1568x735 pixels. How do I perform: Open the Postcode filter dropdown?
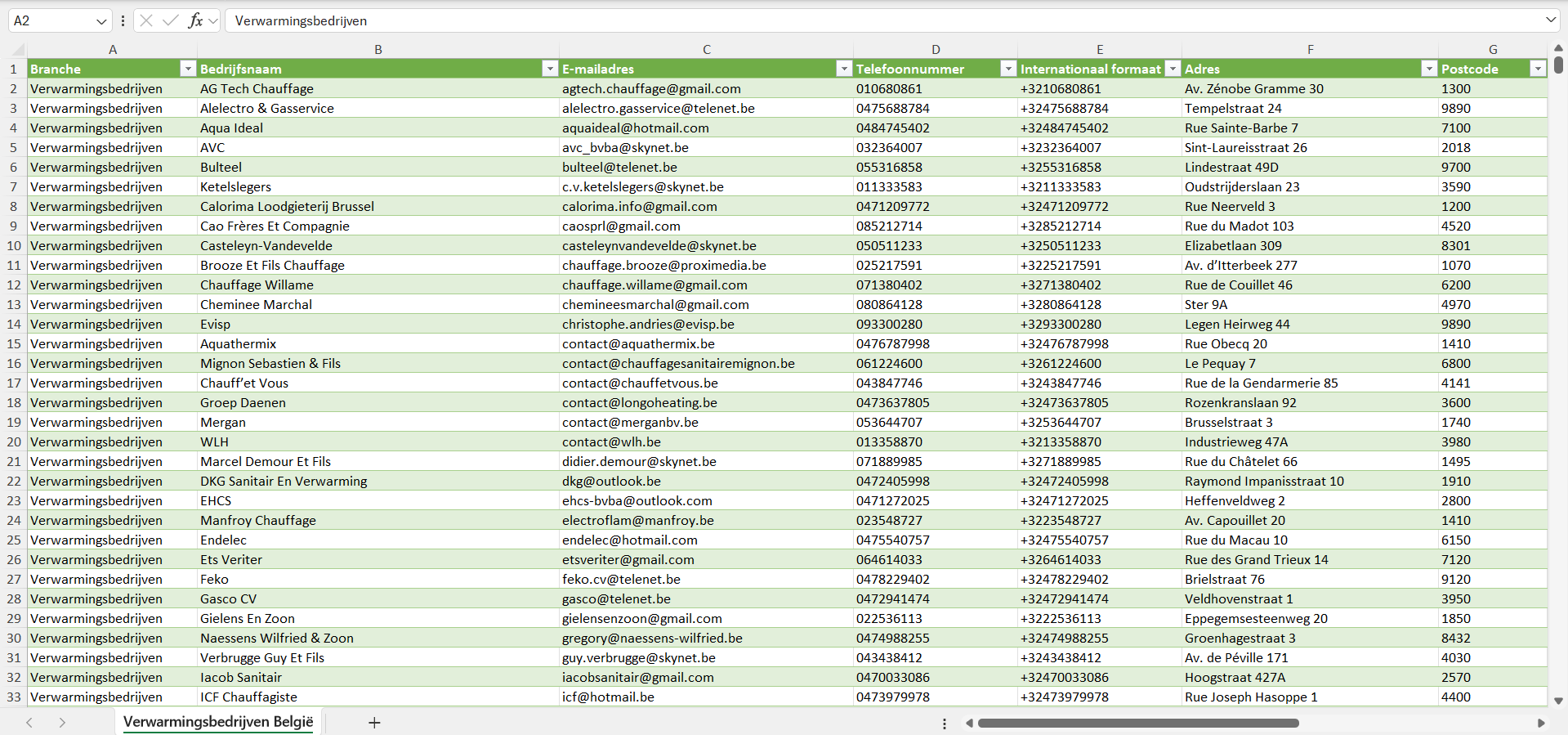pyautogui.click(x=1538, y=69)
